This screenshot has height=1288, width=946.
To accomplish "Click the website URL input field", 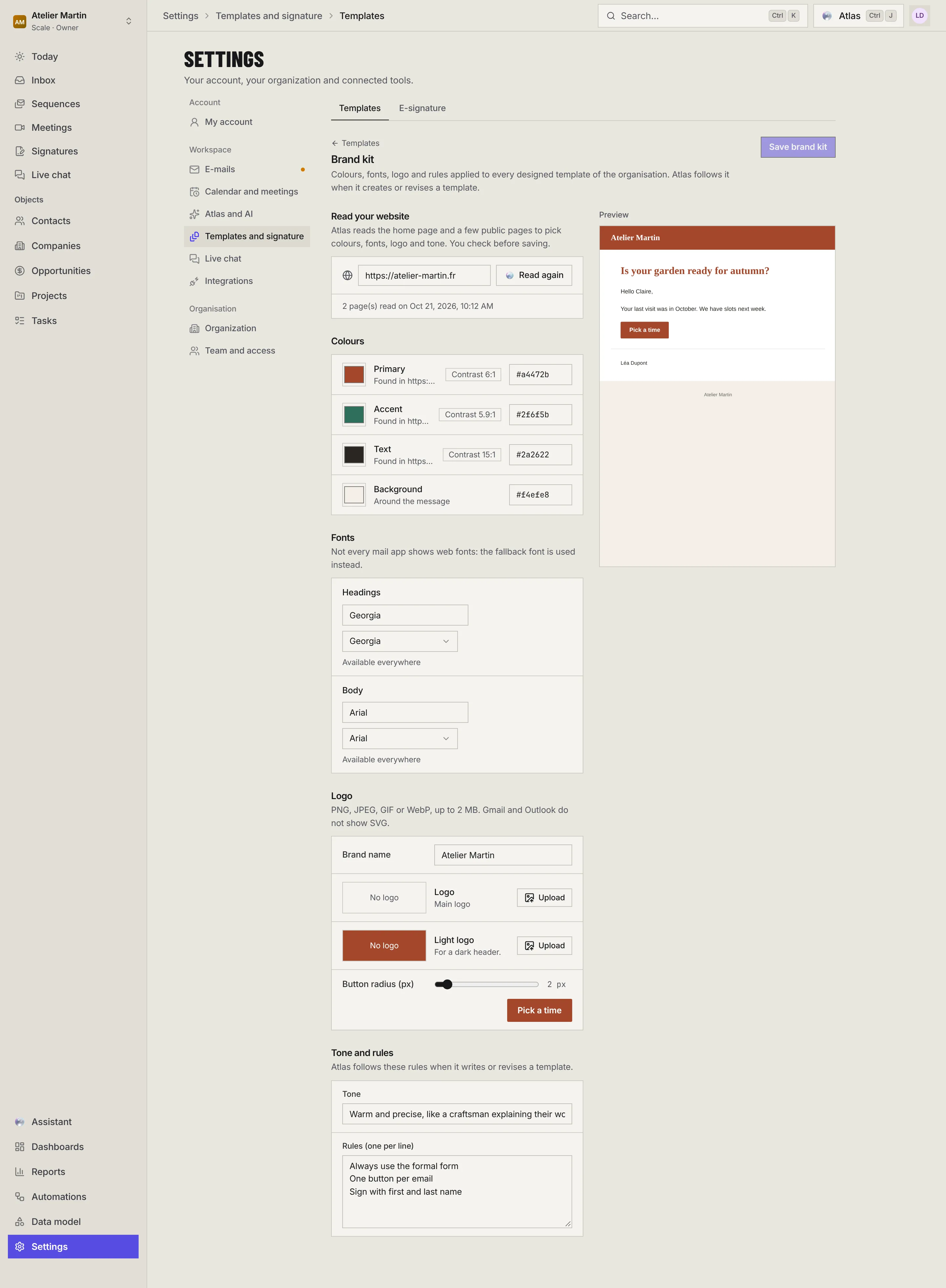I will [424, 275].
